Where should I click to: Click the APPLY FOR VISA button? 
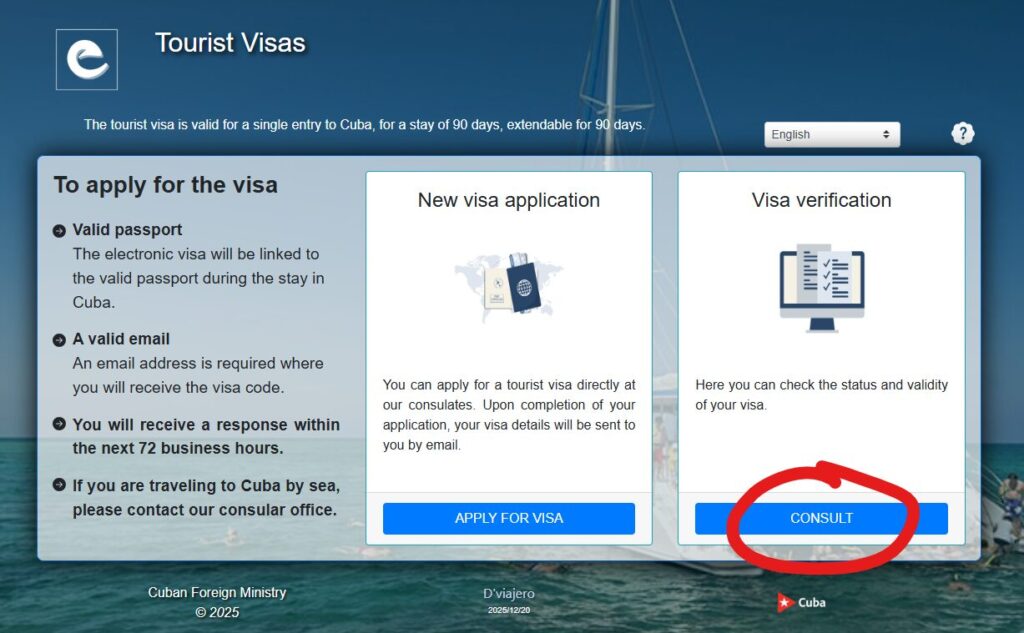509,519
